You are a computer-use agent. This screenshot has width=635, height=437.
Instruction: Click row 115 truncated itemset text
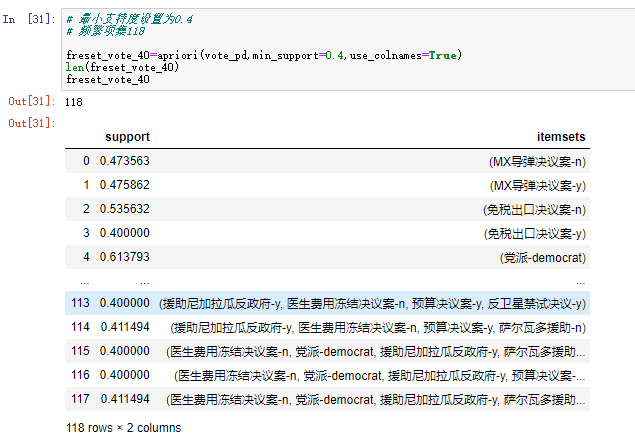click(x=375, y=351)
